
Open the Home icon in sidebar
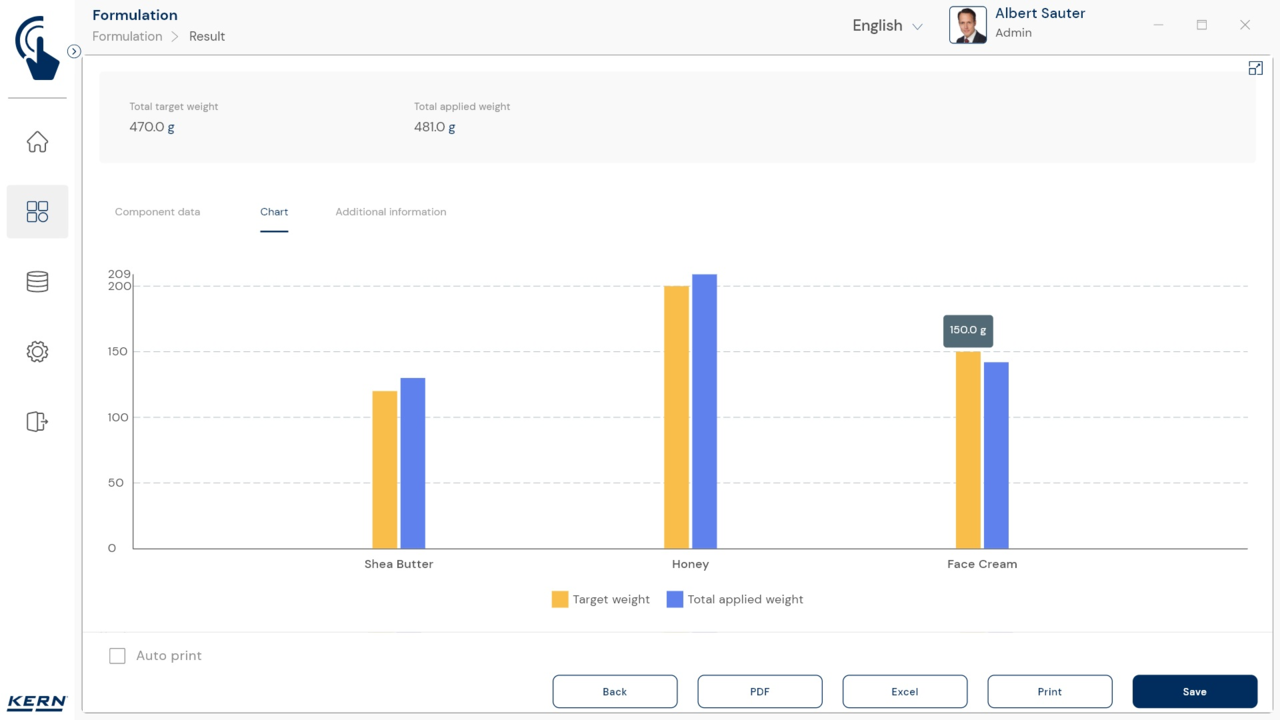(x=37, y=142)
